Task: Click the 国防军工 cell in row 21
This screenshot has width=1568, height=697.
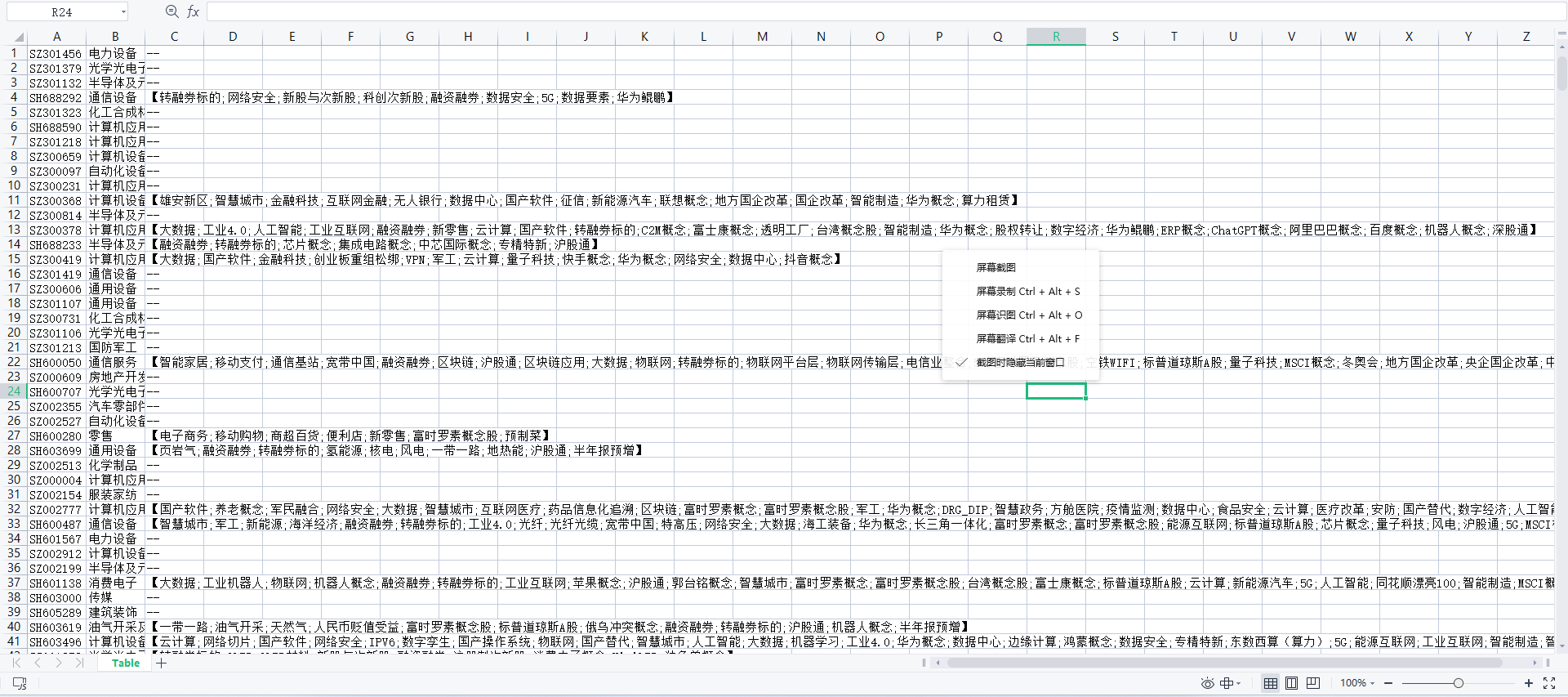Action: [x=115, y=348]
